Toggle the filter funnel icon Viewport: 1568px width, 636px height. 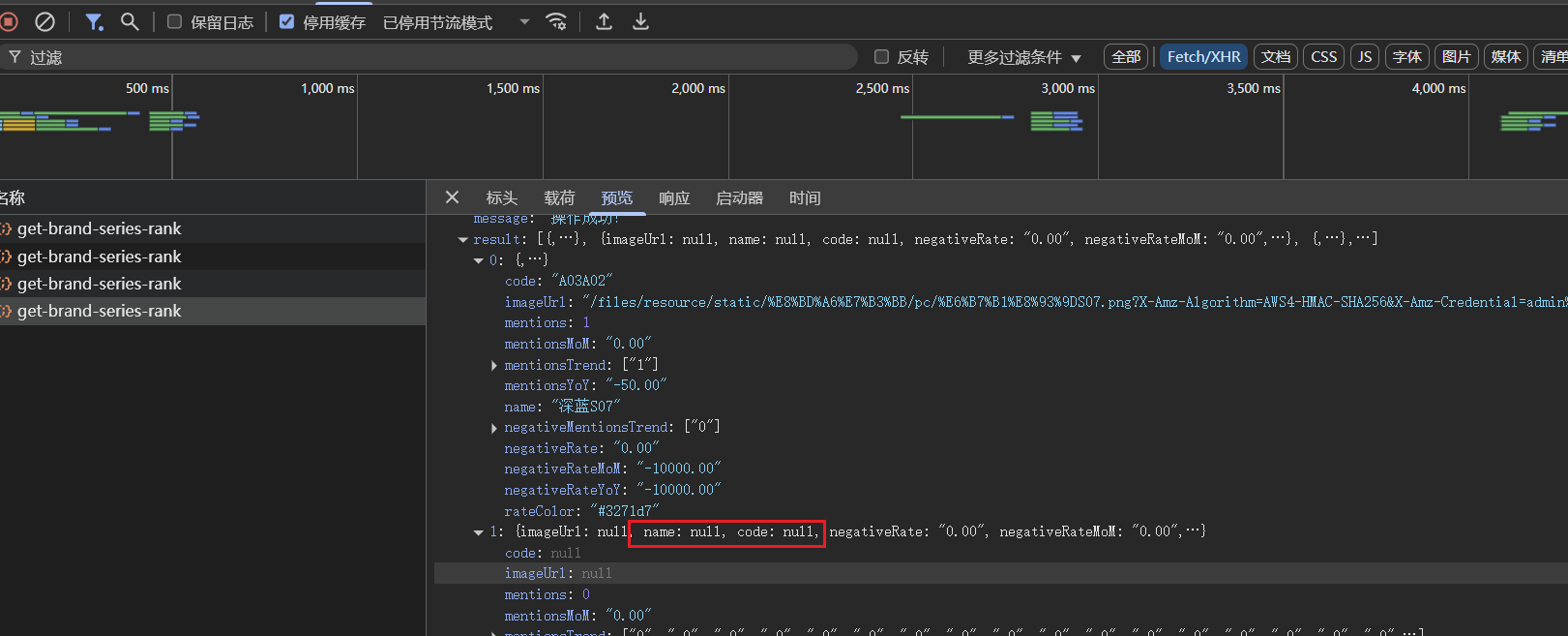pyautogui.click(x=94, y=21)
